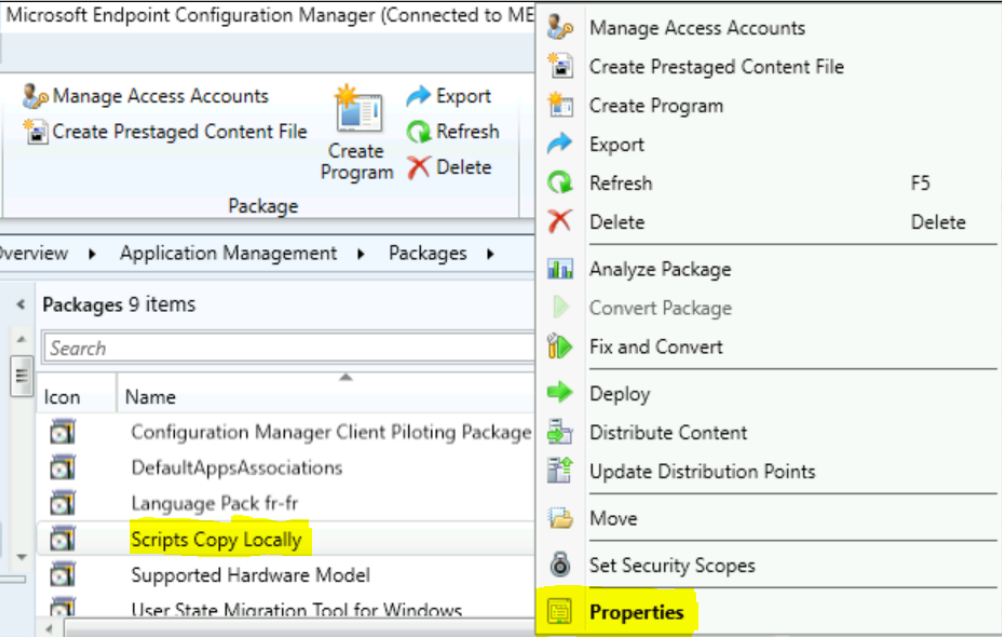Click the Create Prestaged Content File menu icon
1002x637 pixels.
tap(560, 66)
